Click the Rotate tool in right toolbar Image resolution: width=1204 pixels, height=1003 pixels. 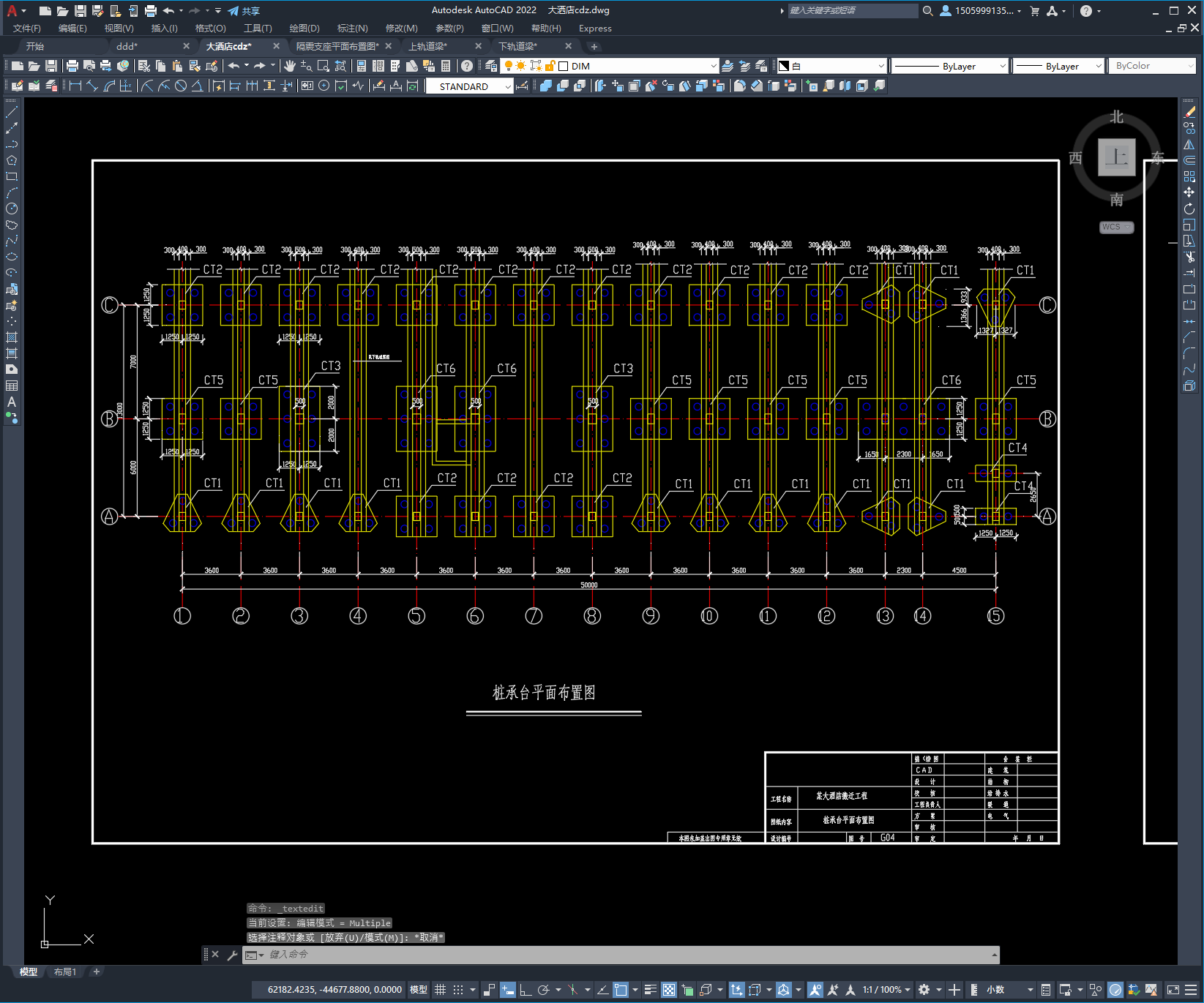(x=1189, y=209)
